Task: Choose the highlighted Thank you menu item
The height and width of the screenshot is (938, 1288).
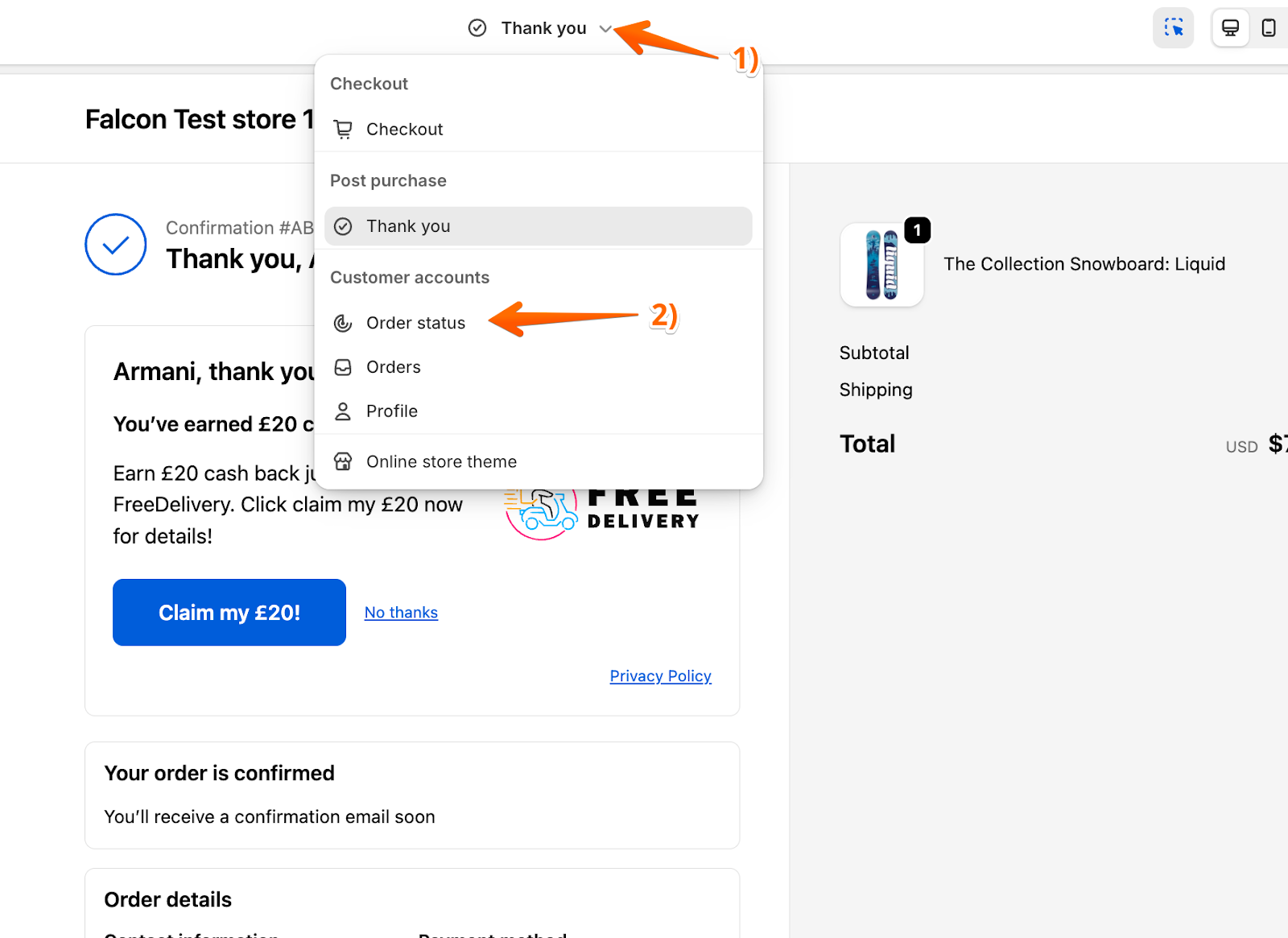Action: [538, 226]
